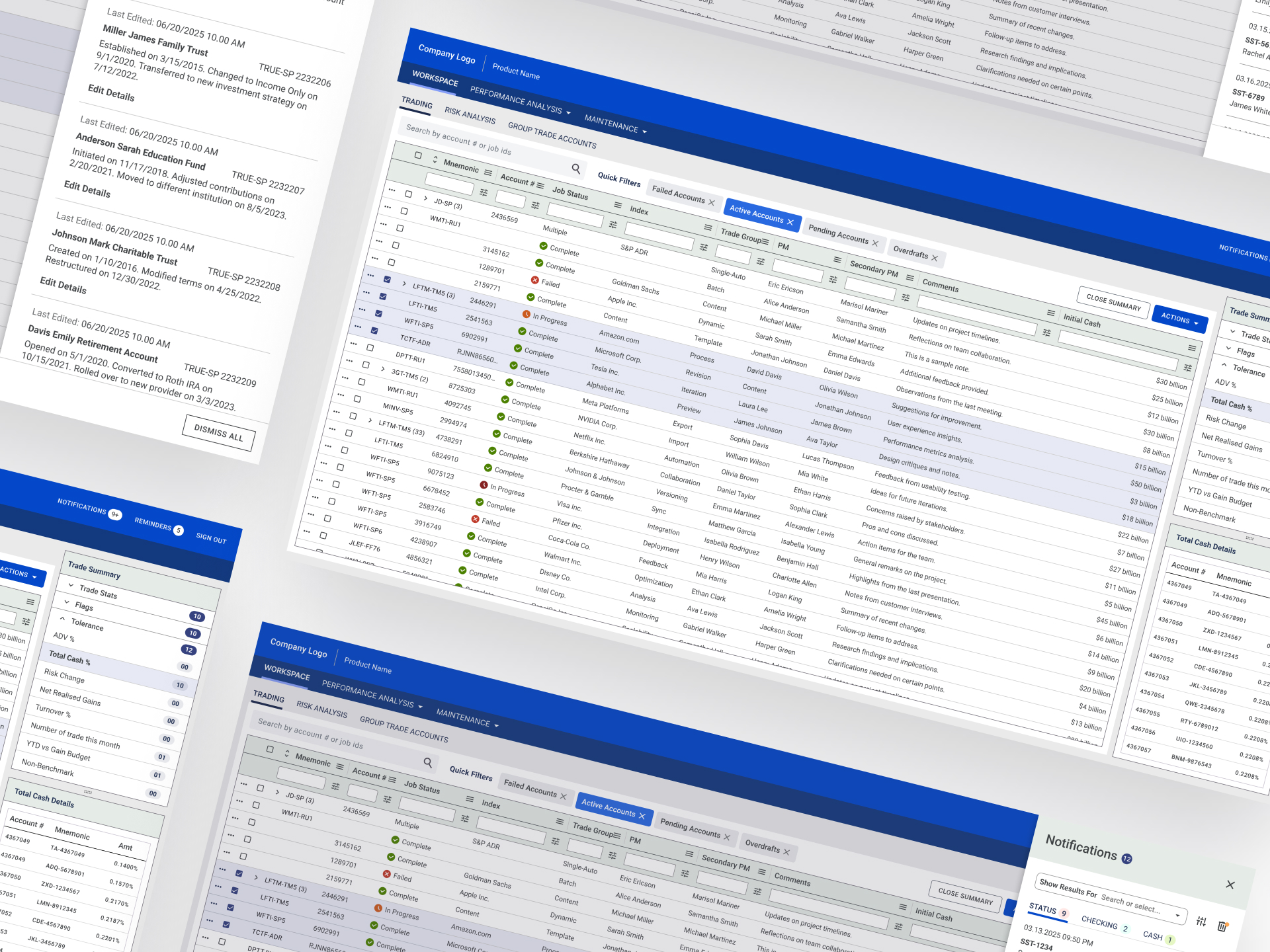Select the TRADING tab in the upper trading window
The width and height of the screenshot is (1270, 952).
(417, 102)
